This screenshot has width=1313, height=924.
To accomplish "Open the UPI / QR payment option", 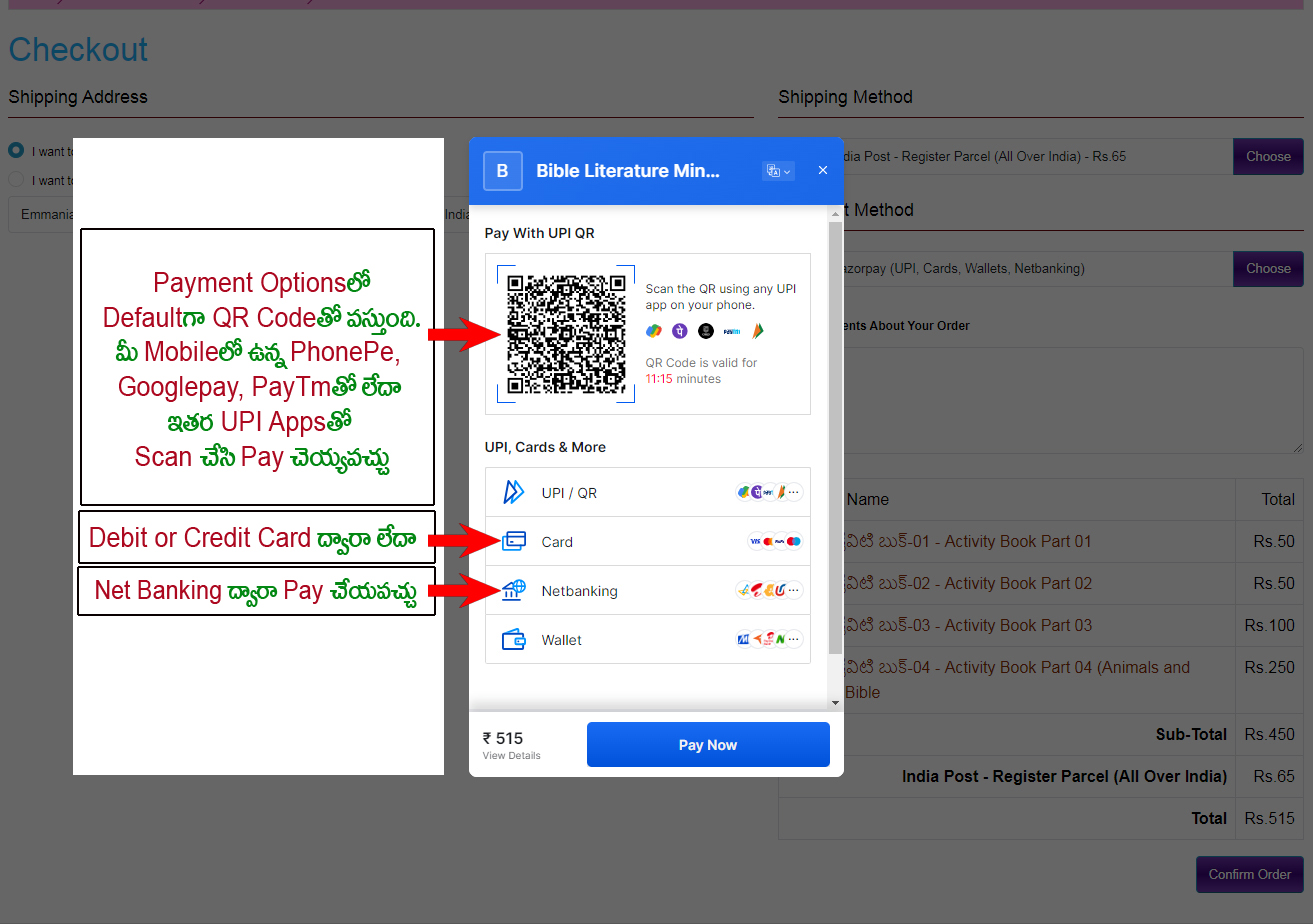I will pos(647,492).
